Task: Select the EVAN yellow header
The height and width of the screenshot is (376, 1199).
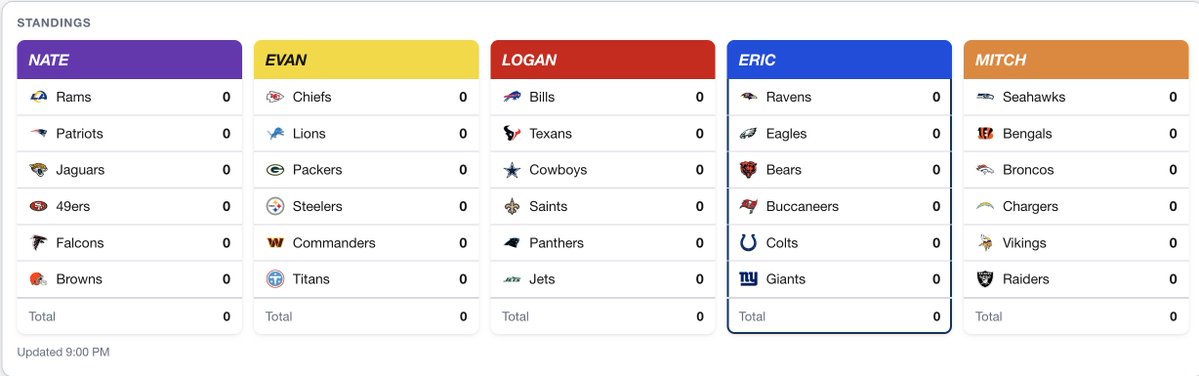Action: [366, 60]
